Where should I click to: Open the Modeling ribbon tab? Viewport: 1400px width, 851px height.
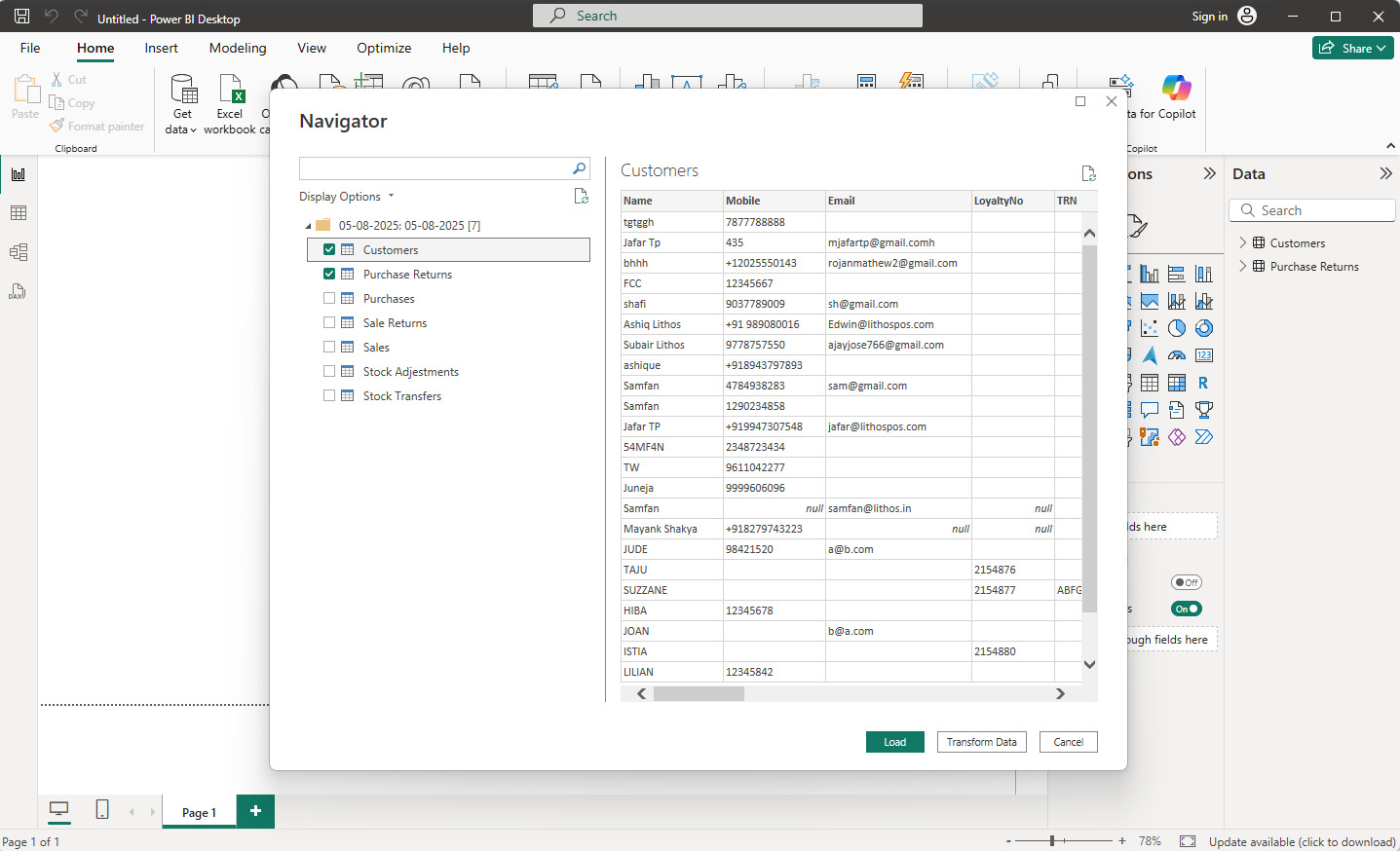[238, 48]
